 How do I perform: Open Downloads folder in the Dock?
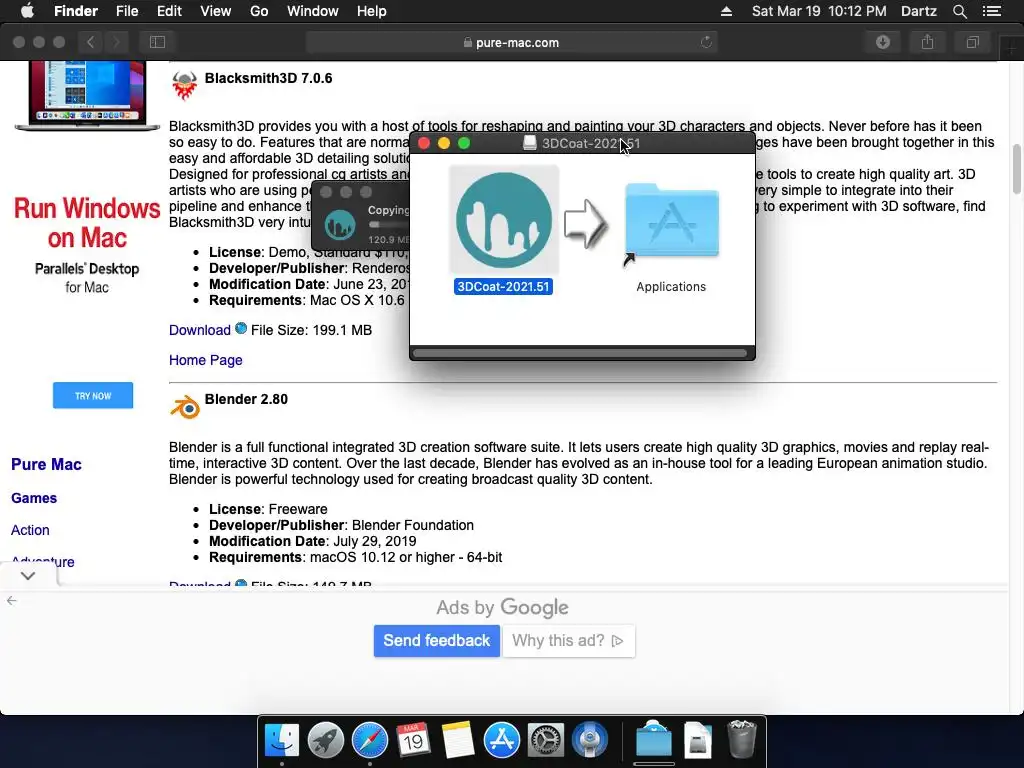(653, 739)
